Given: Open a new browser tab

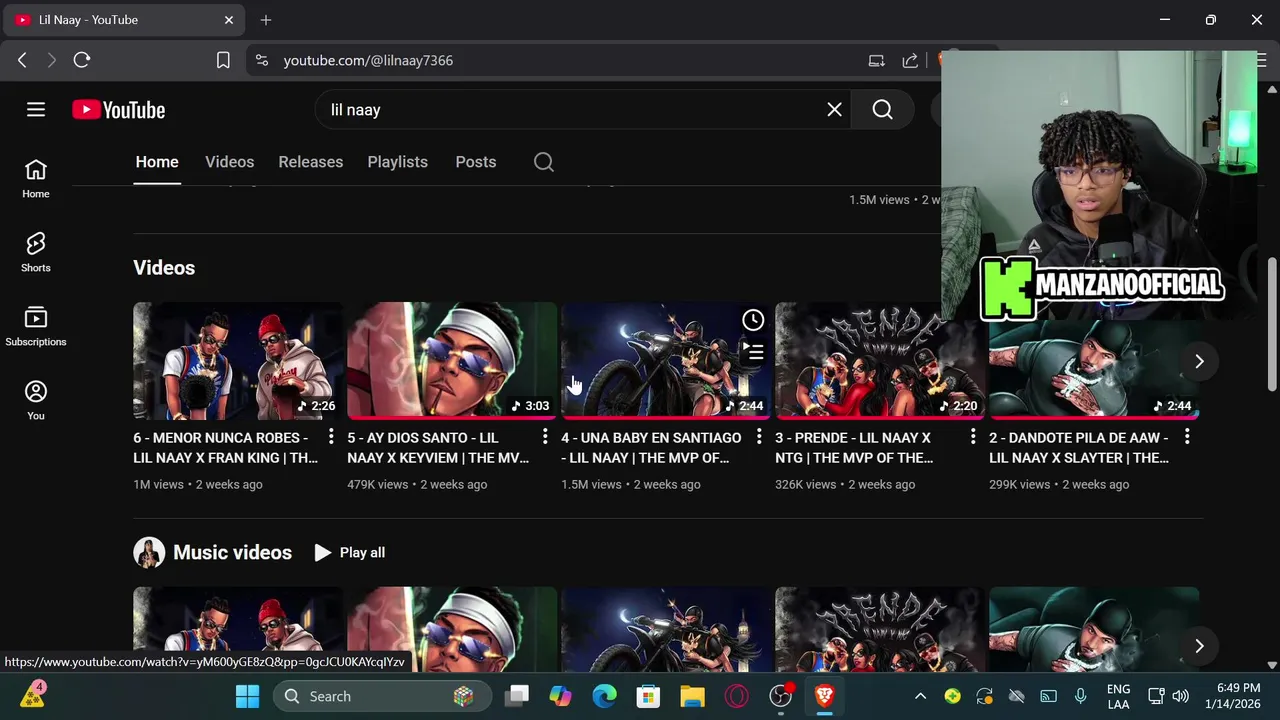Looking at the screenshot, I should (x=266, y=20).
